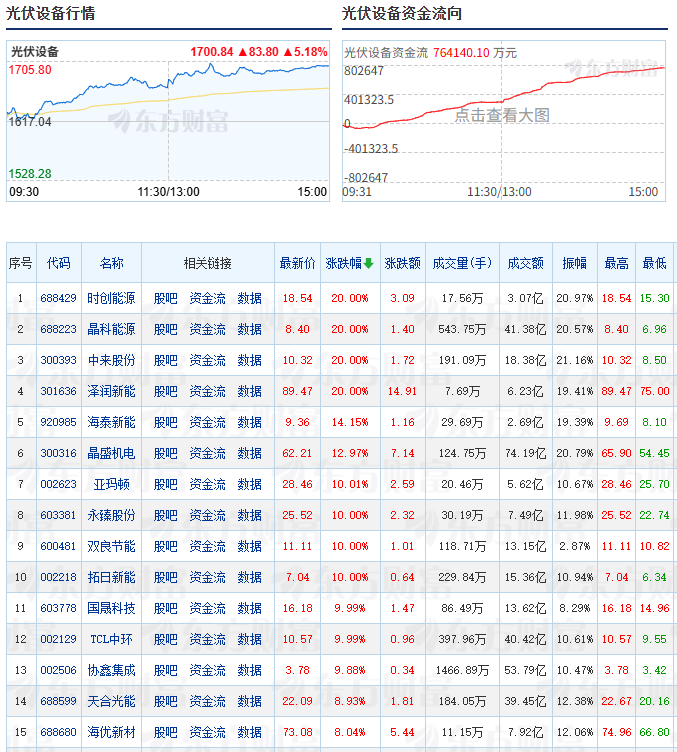Open 数据 for 中来股份
Image resolution: width=677 pixels, height=752 pixels.
point(250,360)
